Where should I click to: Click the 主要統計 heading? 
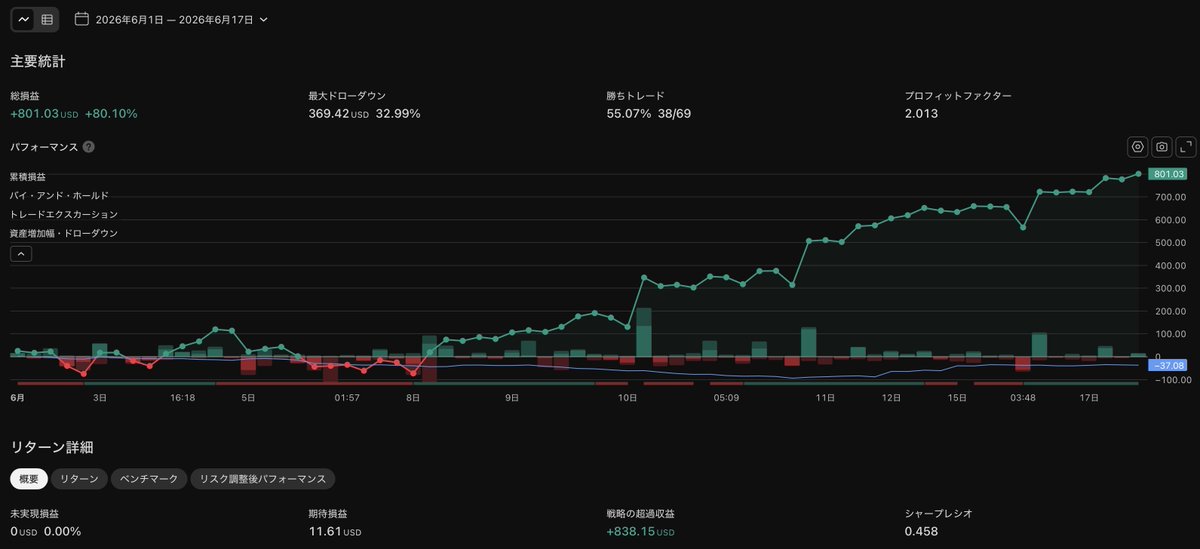(x=38, y=61)
